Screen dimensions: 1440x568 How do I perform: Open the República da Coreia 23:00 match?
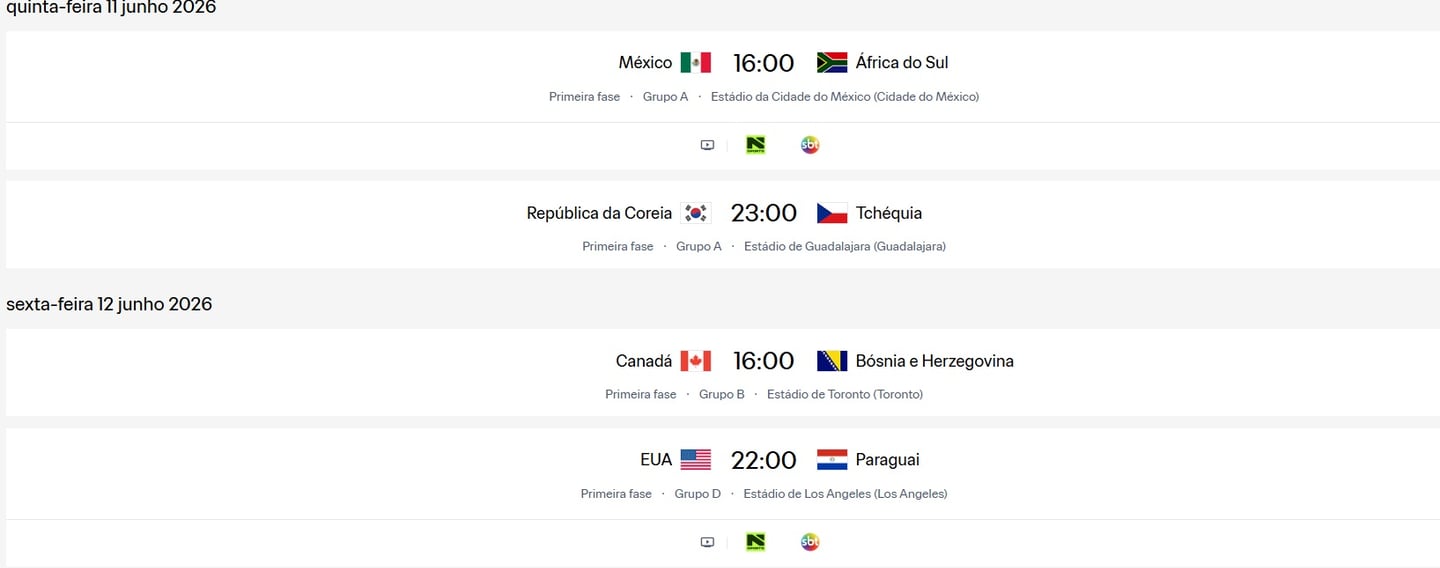point(763,213)
